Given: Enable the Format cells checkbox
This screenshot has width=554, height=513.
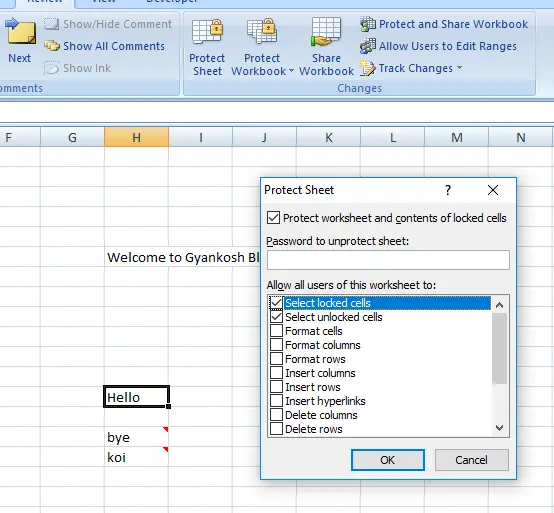Looking at the screenshot, I should pos(276,331).
